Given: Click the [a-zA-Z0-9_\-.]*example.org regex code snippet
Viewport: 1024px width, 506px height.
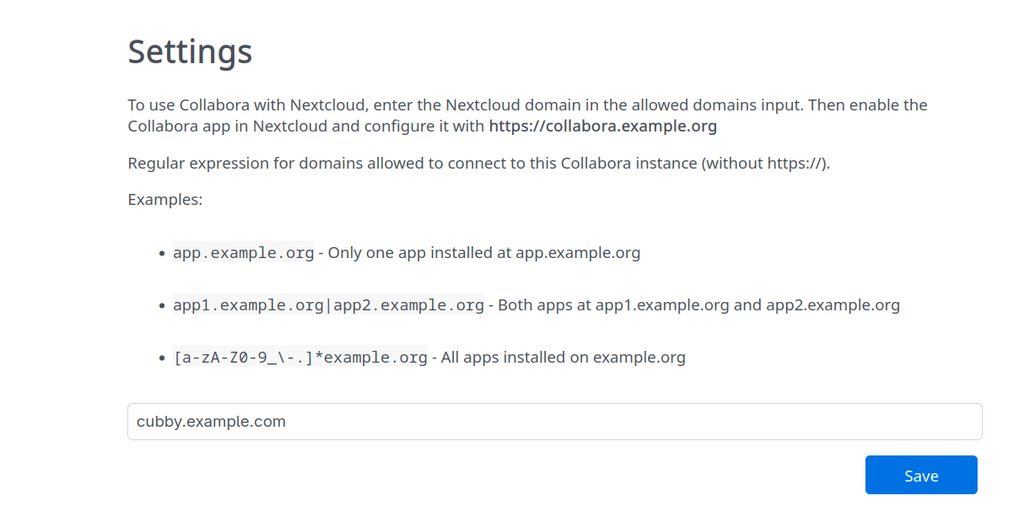Looking at the screenshot, I should 300,357.
